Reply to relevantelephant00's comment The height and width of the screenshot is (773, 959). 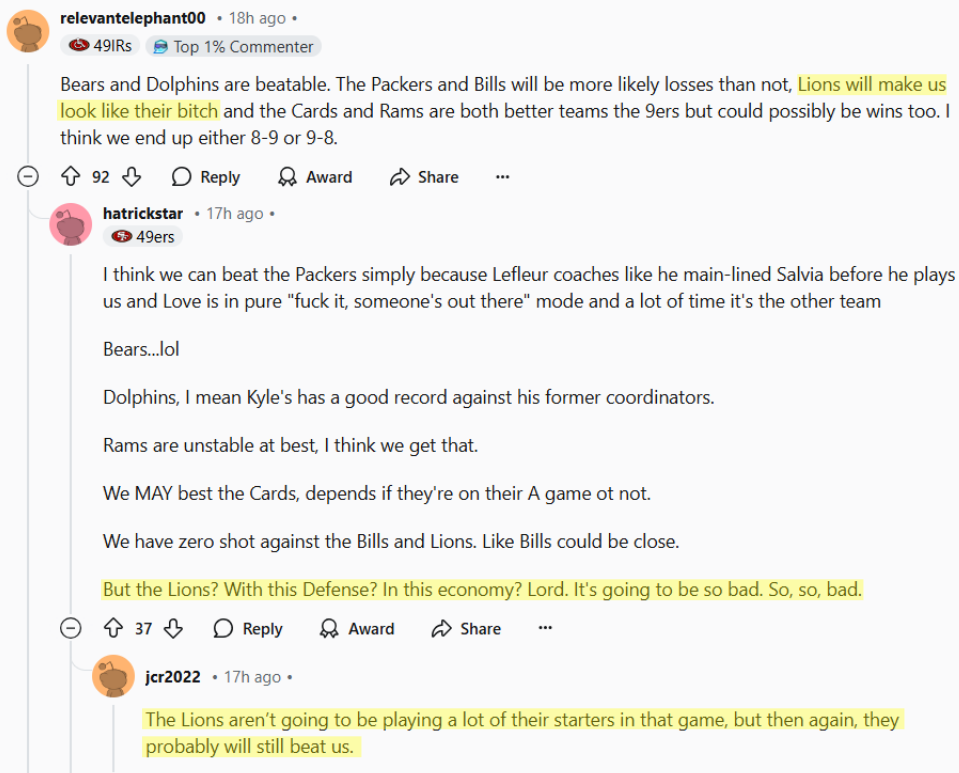206,177
